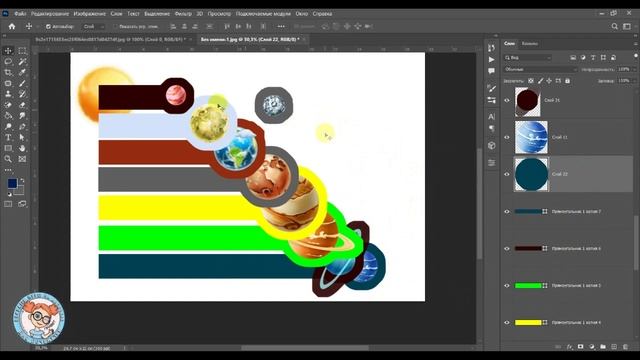Toggle show transform controls checkbox
The image size is (640, 360).
tap(115, 27)
